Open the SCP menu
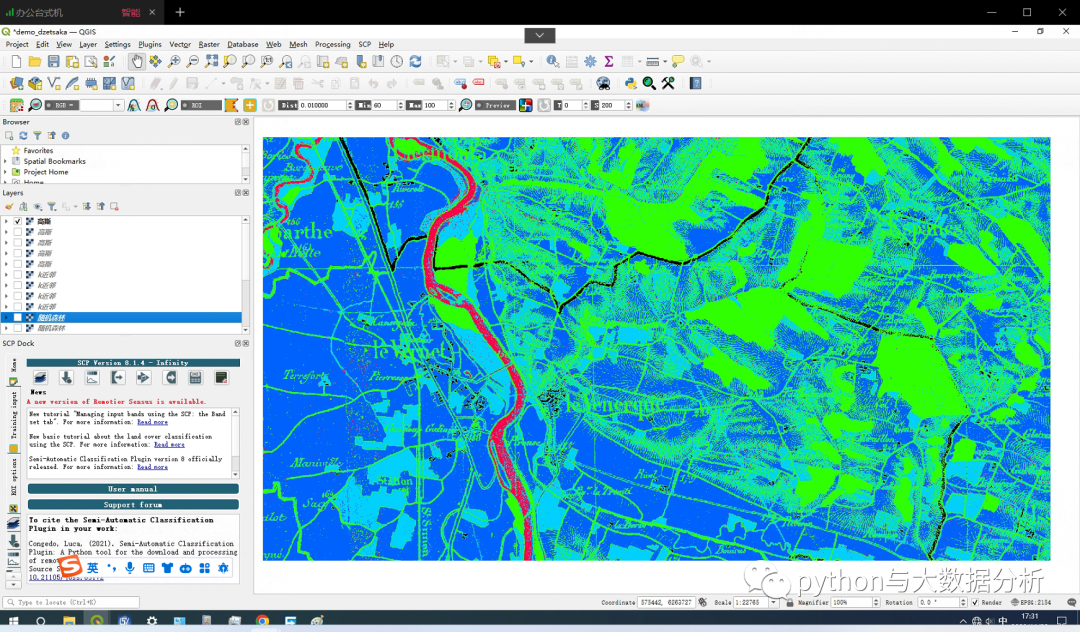 tap(364, 44)
